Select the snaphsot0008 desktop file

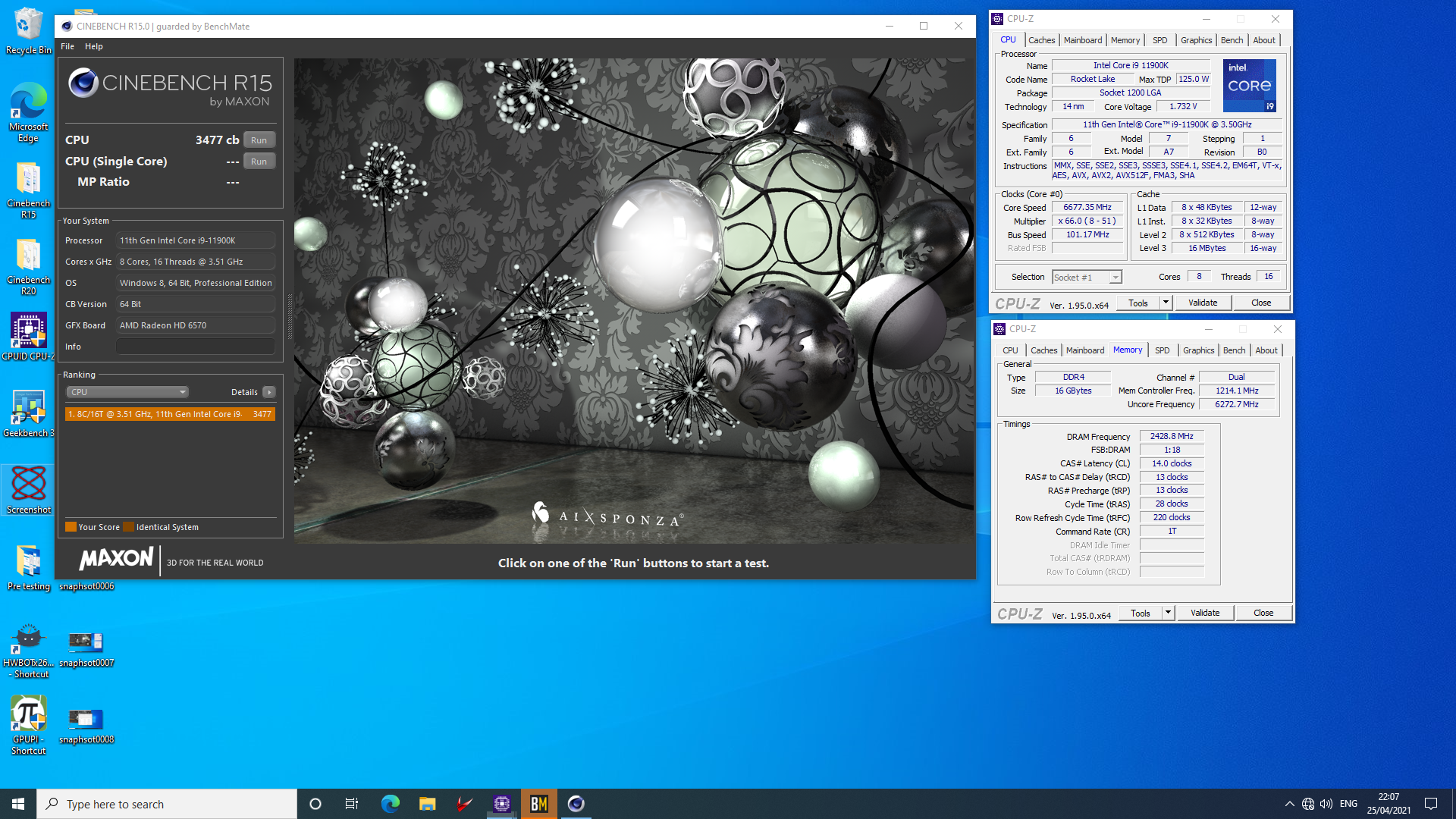[x=86, y=726]
